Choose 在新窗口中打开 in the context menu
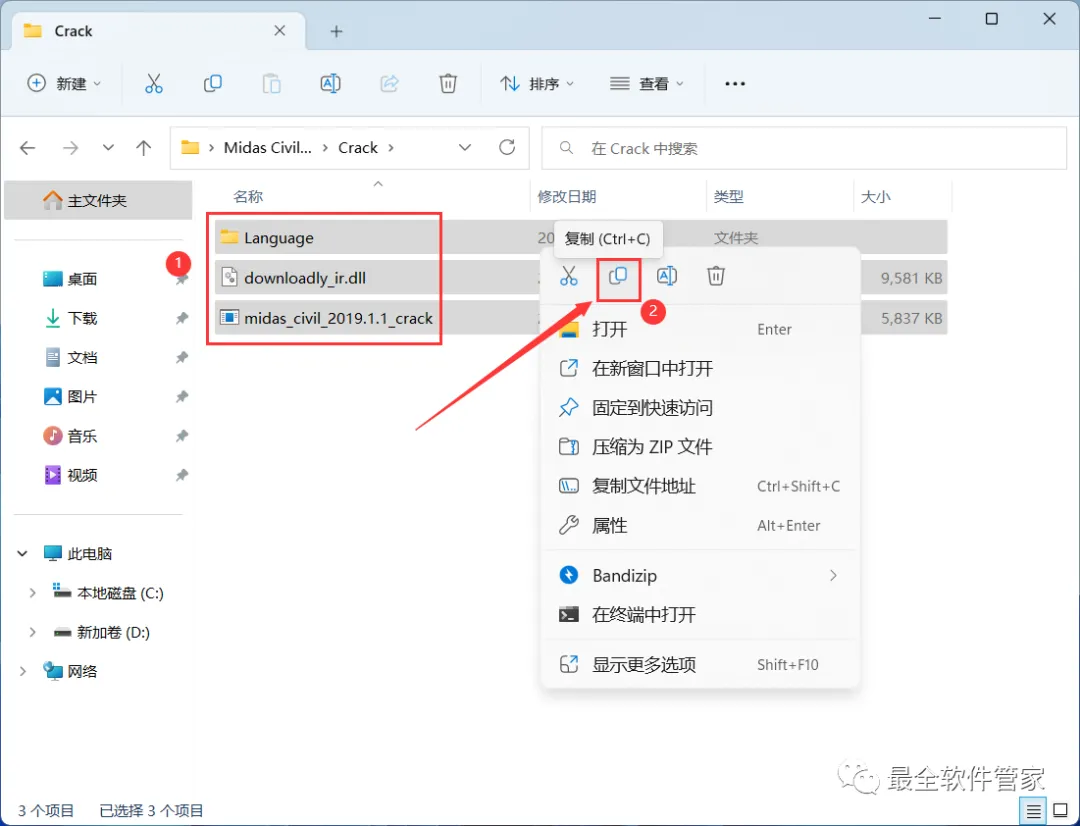 [700, 369]
